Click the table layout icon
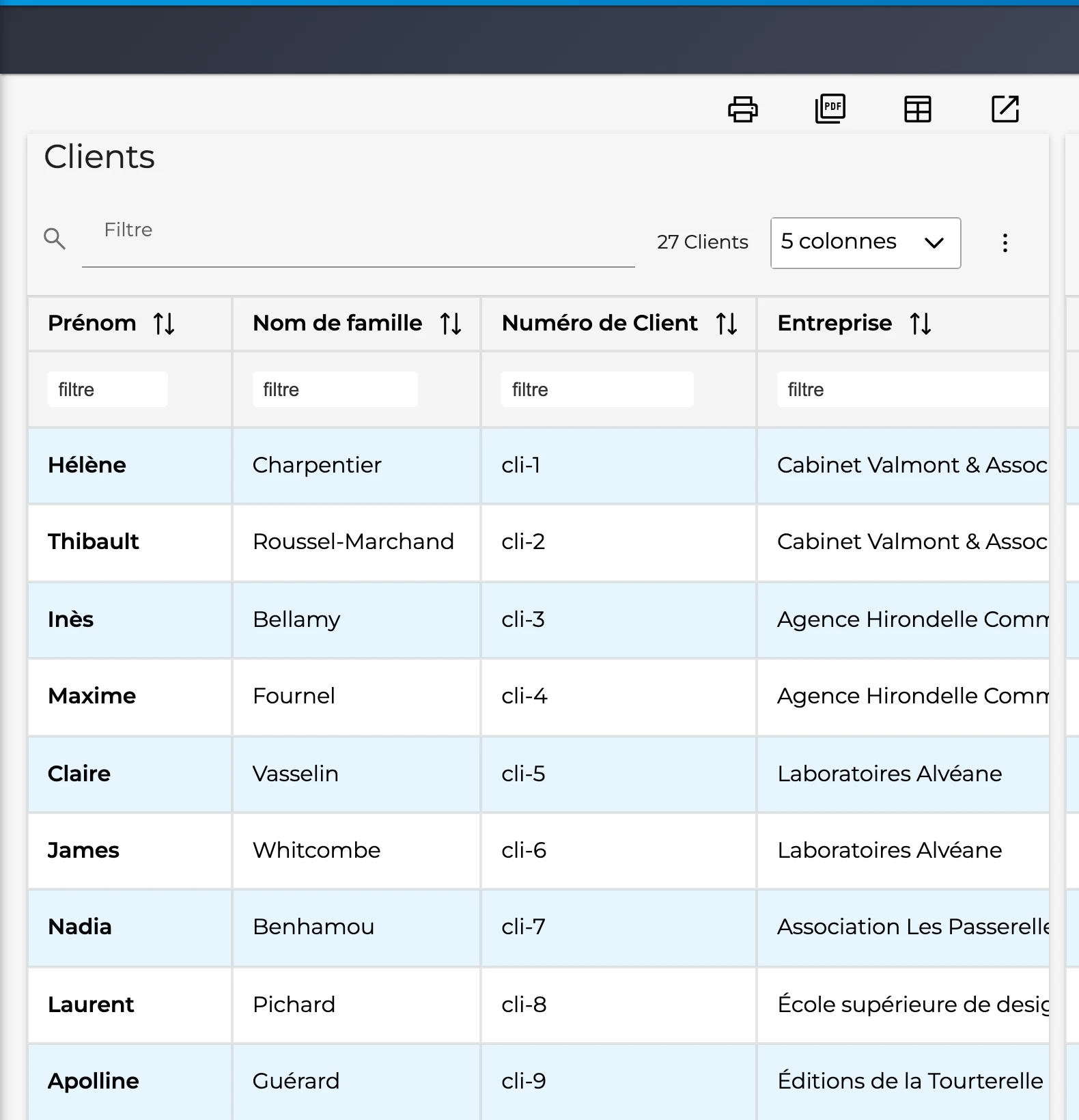Screen dimensions: 1079x1120 coord(917,109)
